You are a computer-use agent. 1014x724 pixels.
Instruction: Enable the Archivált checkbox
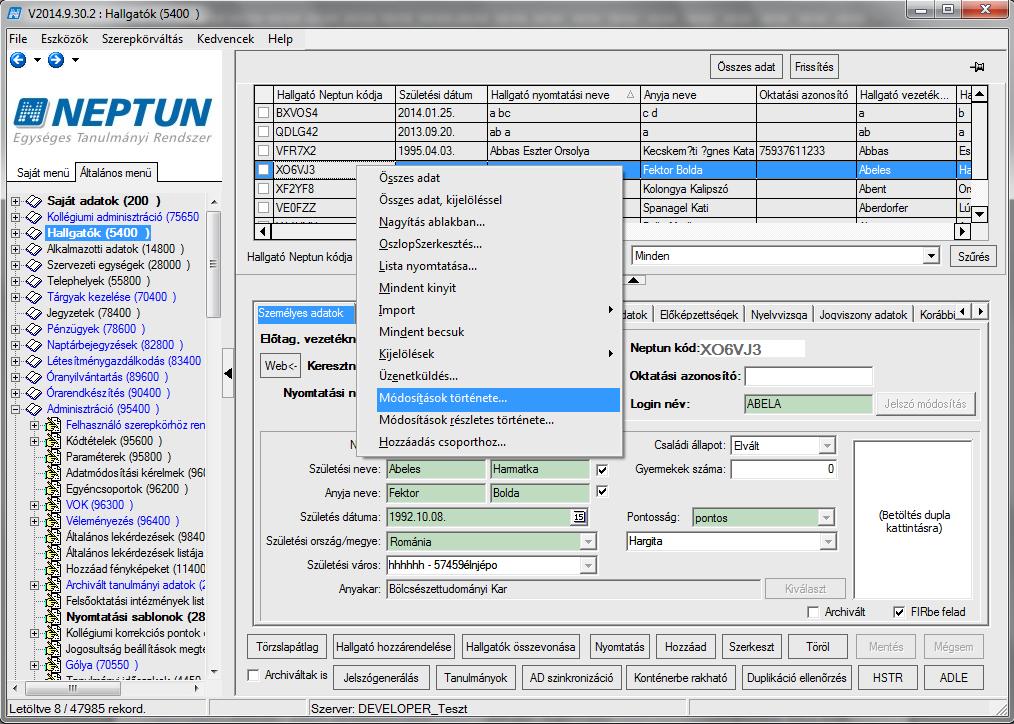click(x=814, y=612)
